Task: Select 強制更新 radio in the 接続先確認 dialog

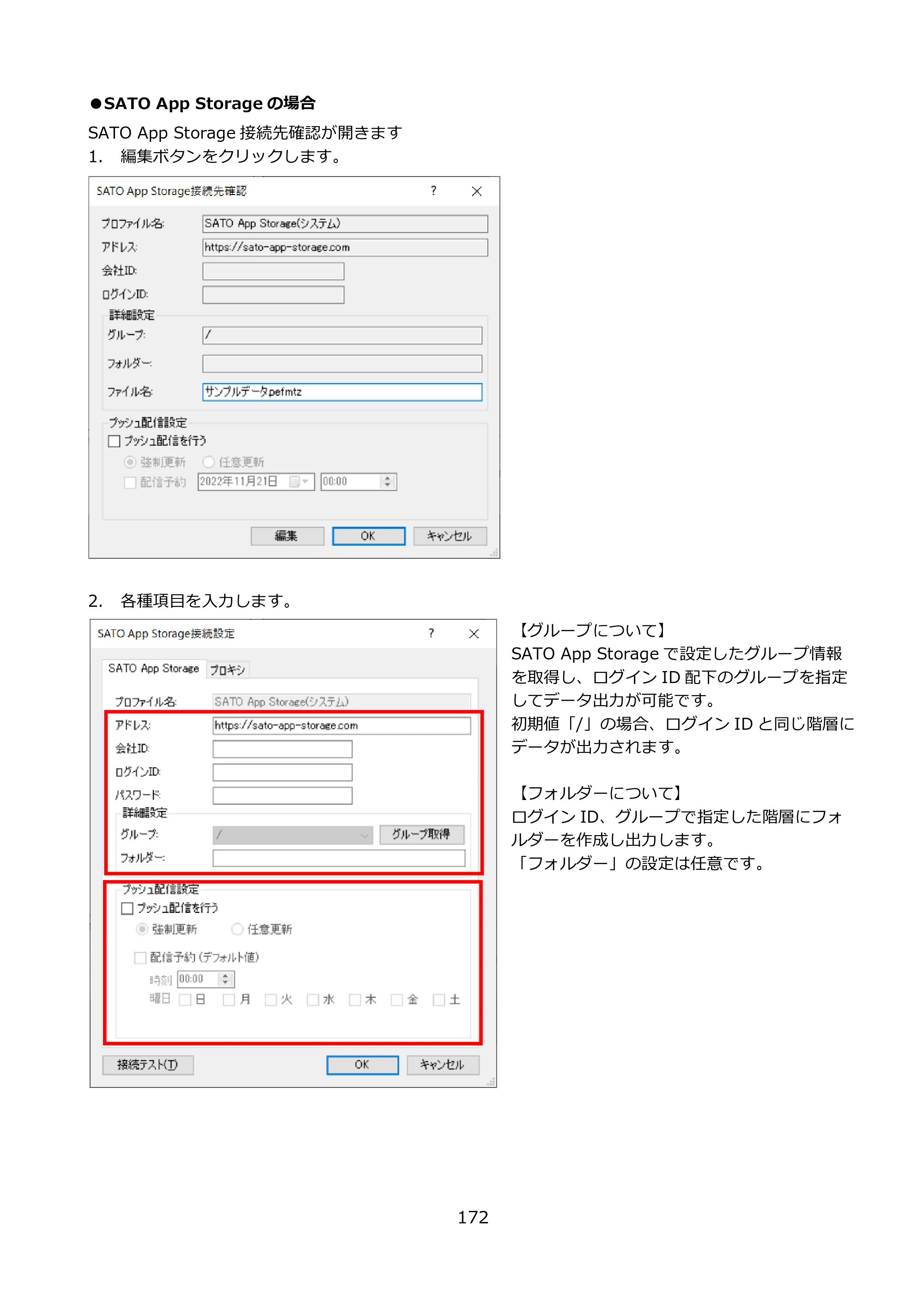Action: click(130, 462)
